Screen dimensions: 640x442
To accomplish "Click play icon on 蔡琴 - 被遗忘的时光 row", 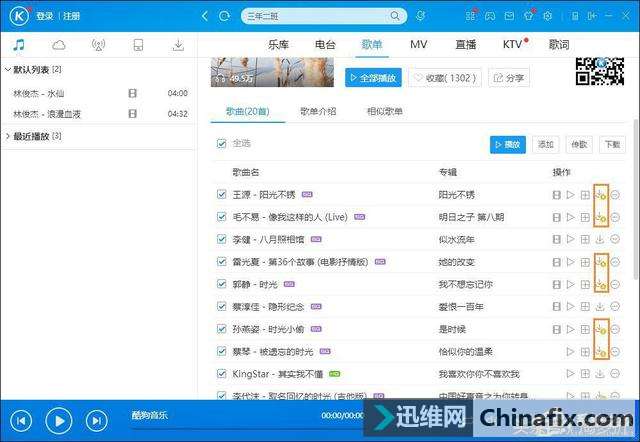I will pyautogui.click(x=570, y=351).
